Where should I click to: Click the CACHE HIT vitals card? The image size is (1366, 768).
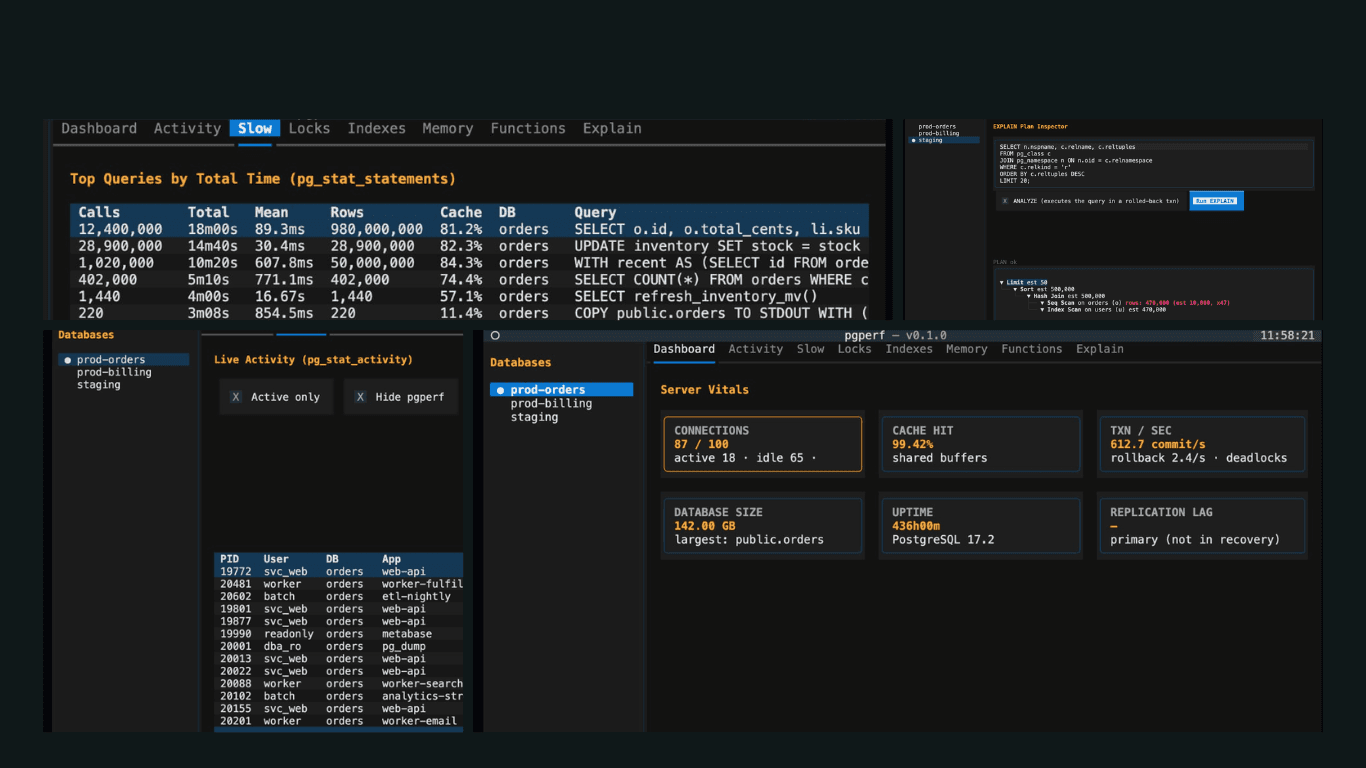pos(980,444)
